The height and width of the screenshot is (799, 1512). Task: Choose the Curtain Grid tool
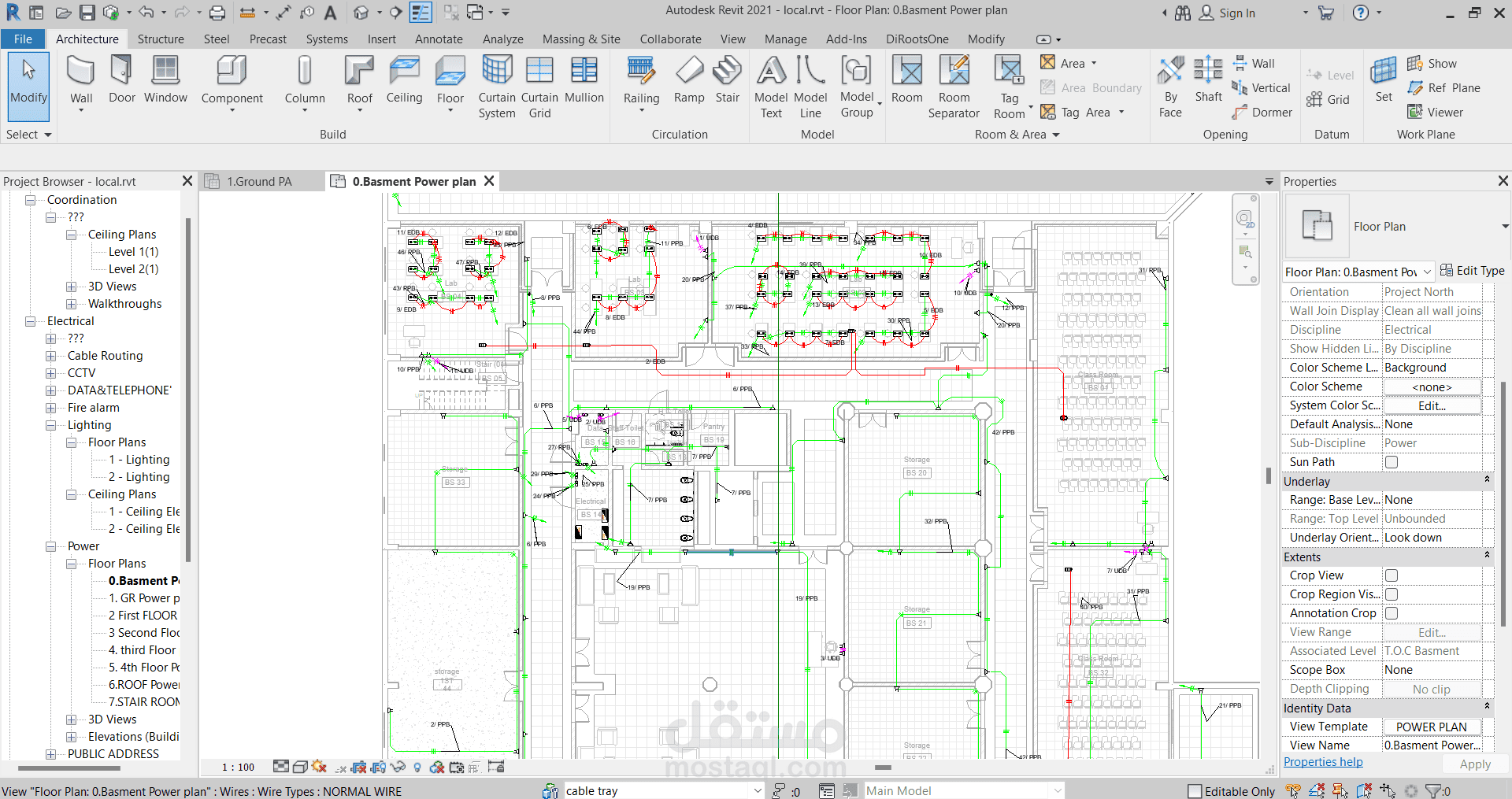coord(539,87)
